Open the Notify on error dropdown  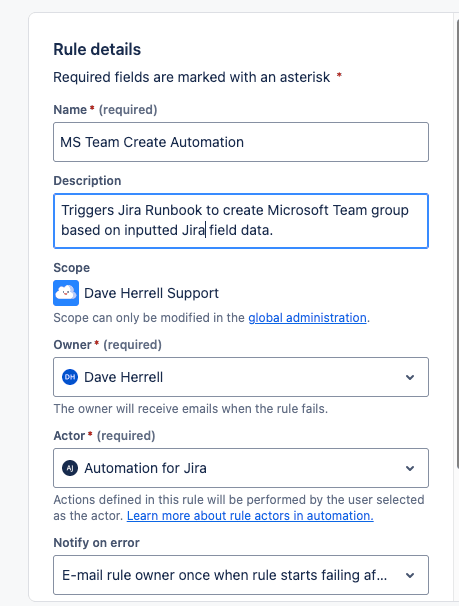[x=241, y=575]
